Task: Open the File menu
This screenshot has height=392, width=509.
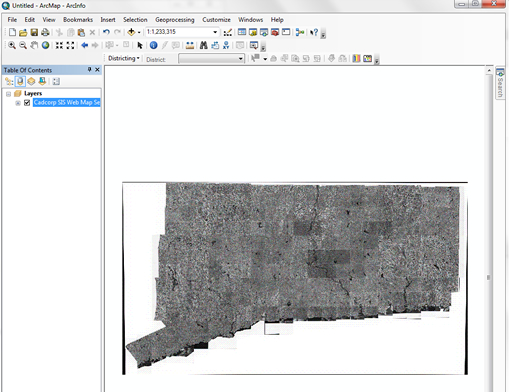Action: click(12, 20)
